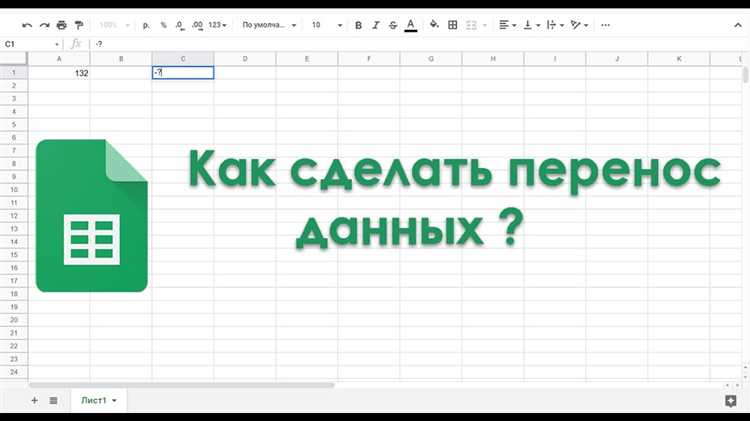Increase decimal places
750x421 pixels.
click(197, 25)
